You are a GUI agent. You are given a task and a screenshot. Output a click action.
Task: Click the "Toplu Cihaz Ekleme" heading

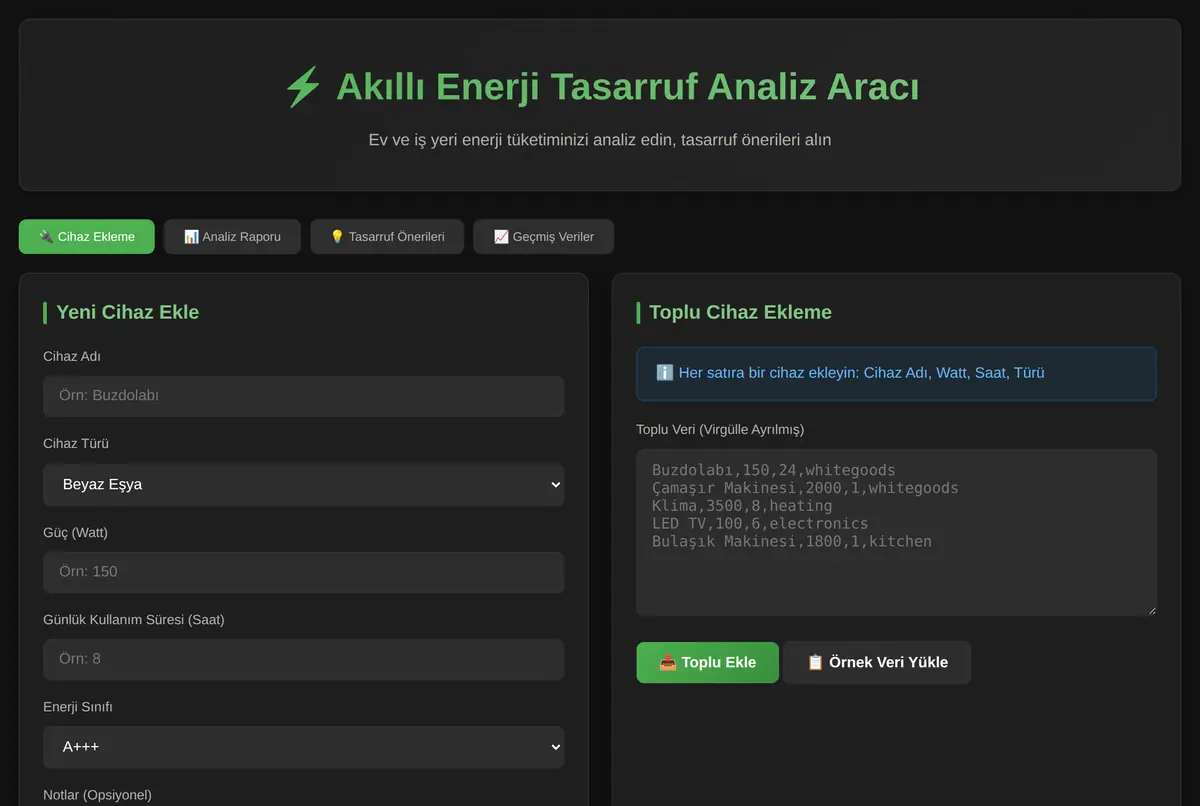click(x=740, y=312)
